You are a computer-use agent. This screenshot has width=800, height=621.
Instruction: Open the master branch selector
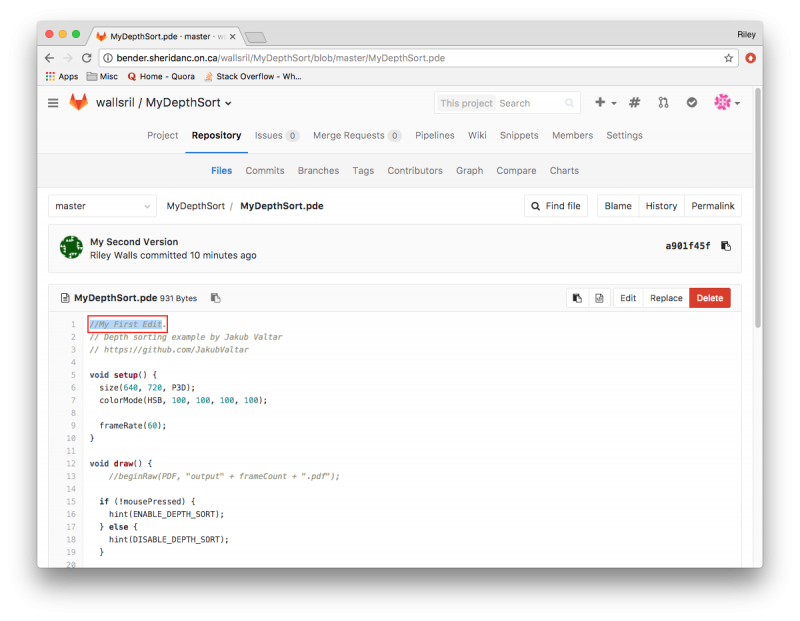(102, 206)
